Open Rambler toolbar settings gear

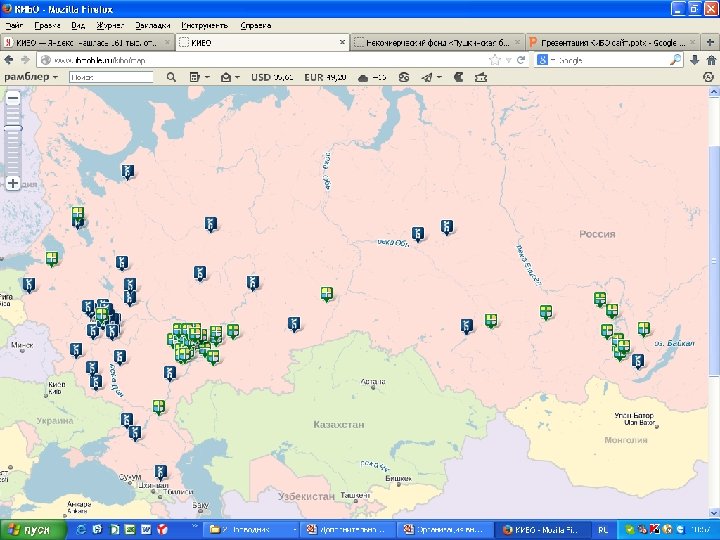coord(709,77)
